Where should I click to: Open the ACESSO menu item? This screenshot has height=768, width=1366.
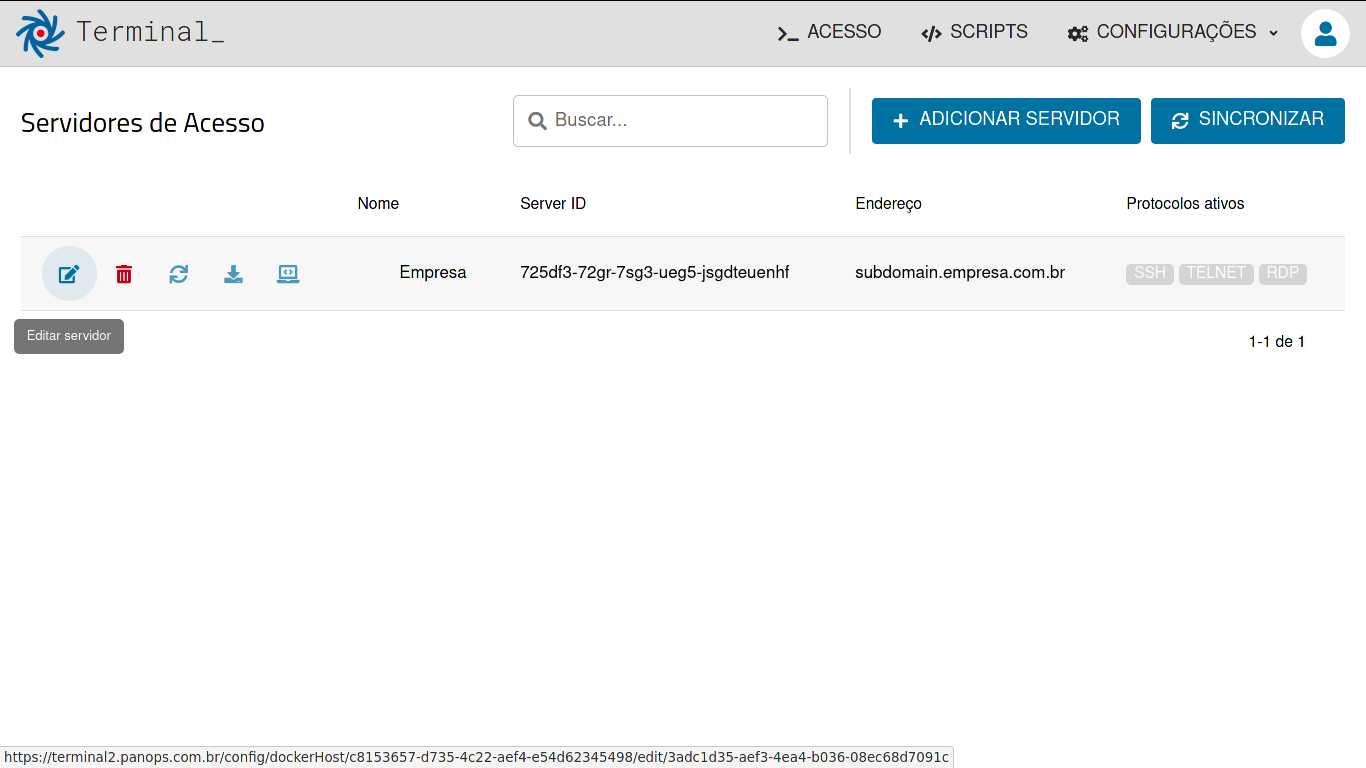pos(829,32)
